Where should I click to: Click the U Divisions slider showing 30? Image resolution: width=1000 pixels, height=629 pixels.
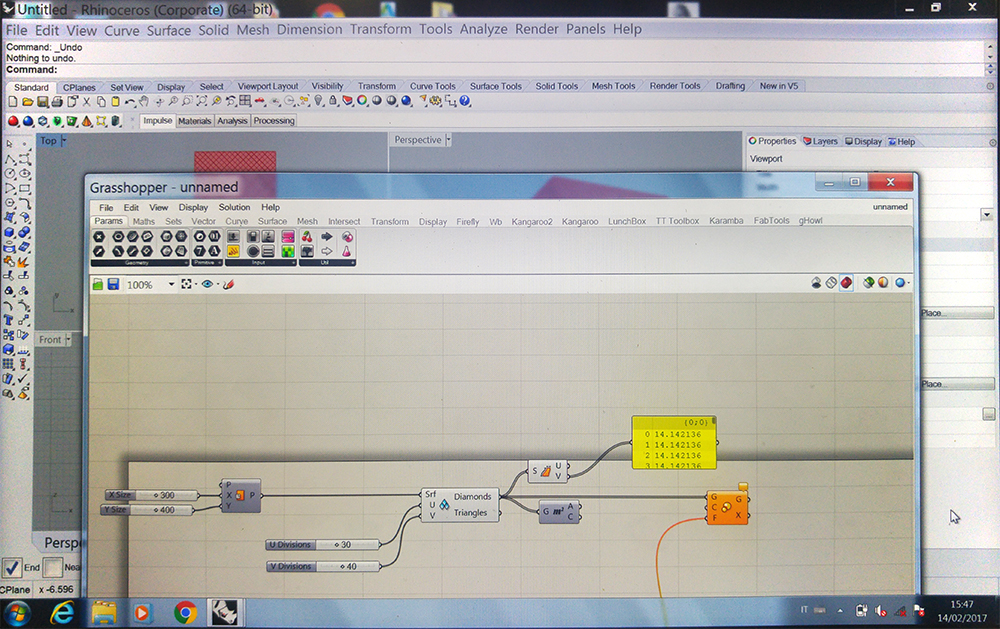coord(323,545)
